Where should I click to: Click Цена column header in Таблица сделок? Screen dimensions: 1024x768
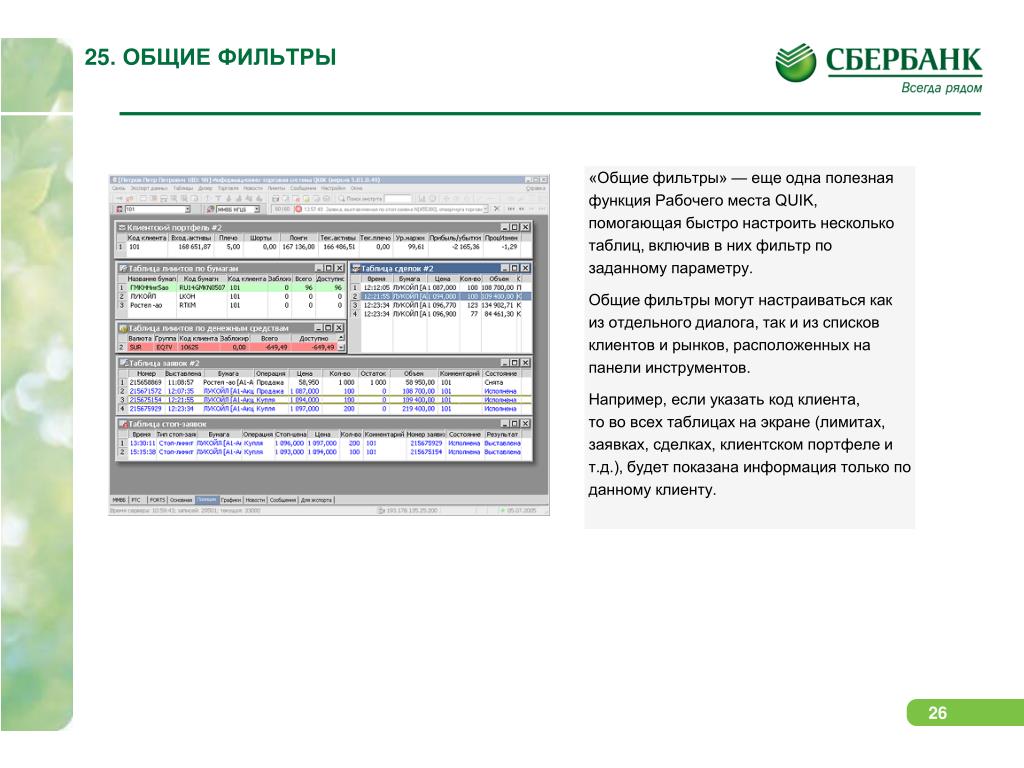443,278
